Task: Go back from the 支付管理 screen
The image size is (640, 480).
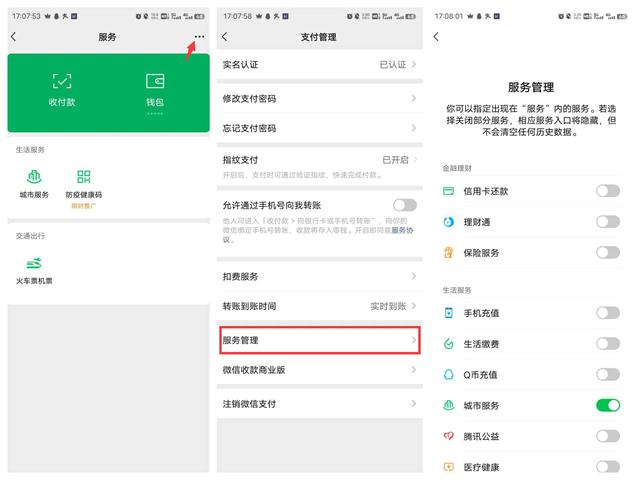Action: coord(225,37)
